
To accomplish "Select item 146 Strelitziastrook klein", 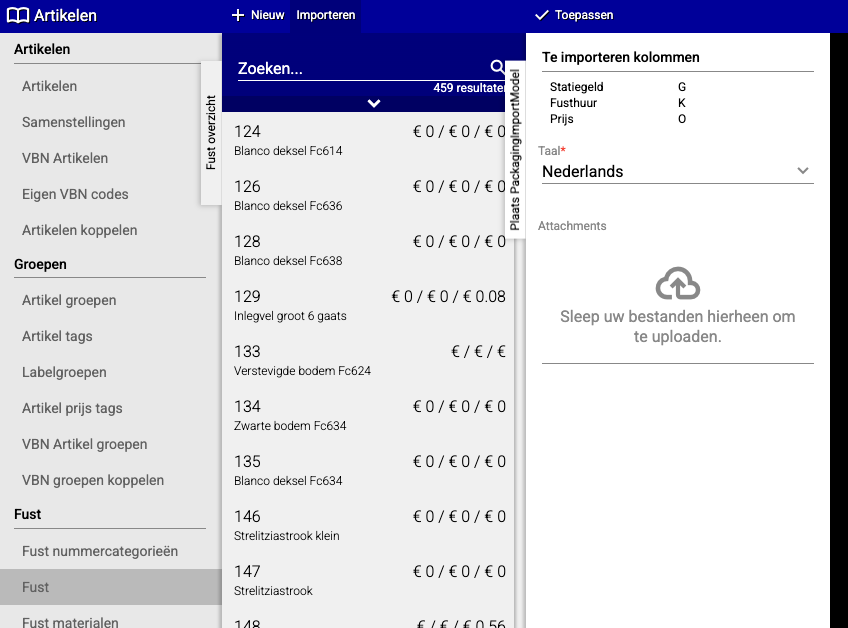I will [x=368, y=526].
